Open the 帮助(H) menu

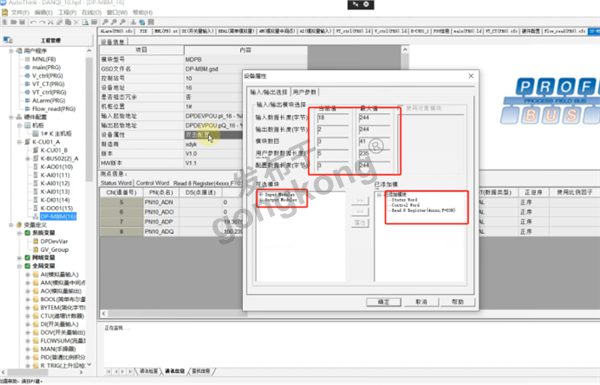pos(142,13)
